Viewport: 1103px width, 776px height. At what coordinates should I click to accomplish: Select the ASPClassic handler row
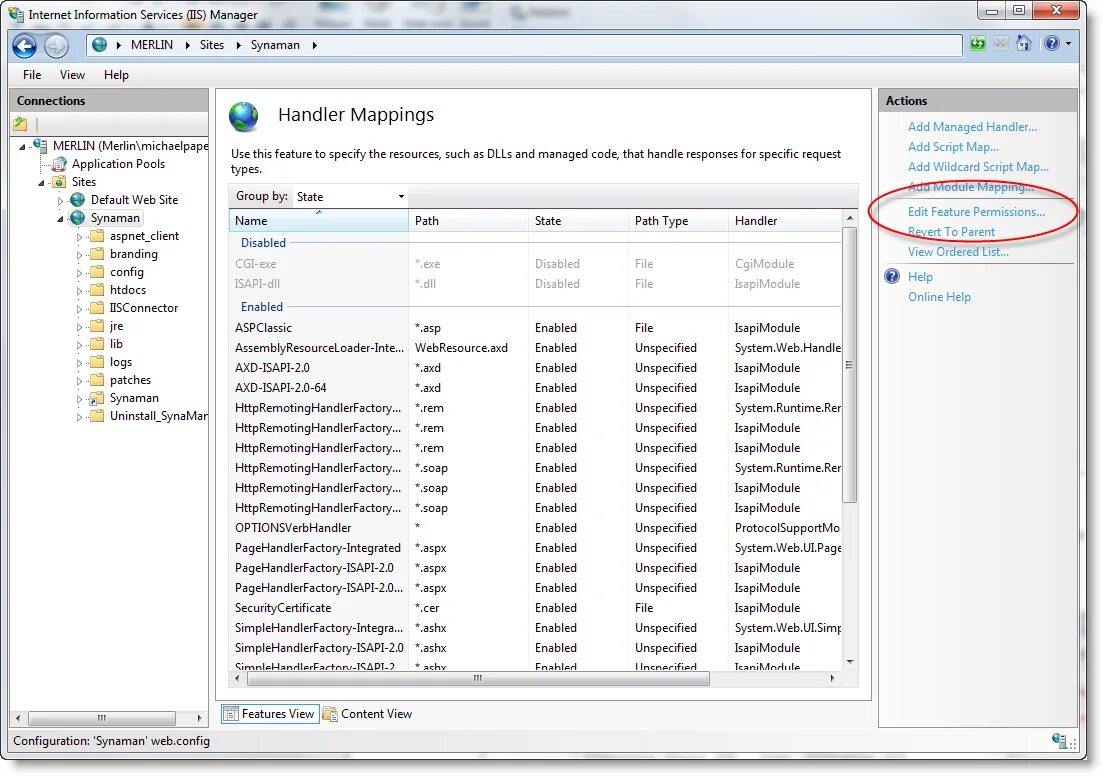(535, 328)
